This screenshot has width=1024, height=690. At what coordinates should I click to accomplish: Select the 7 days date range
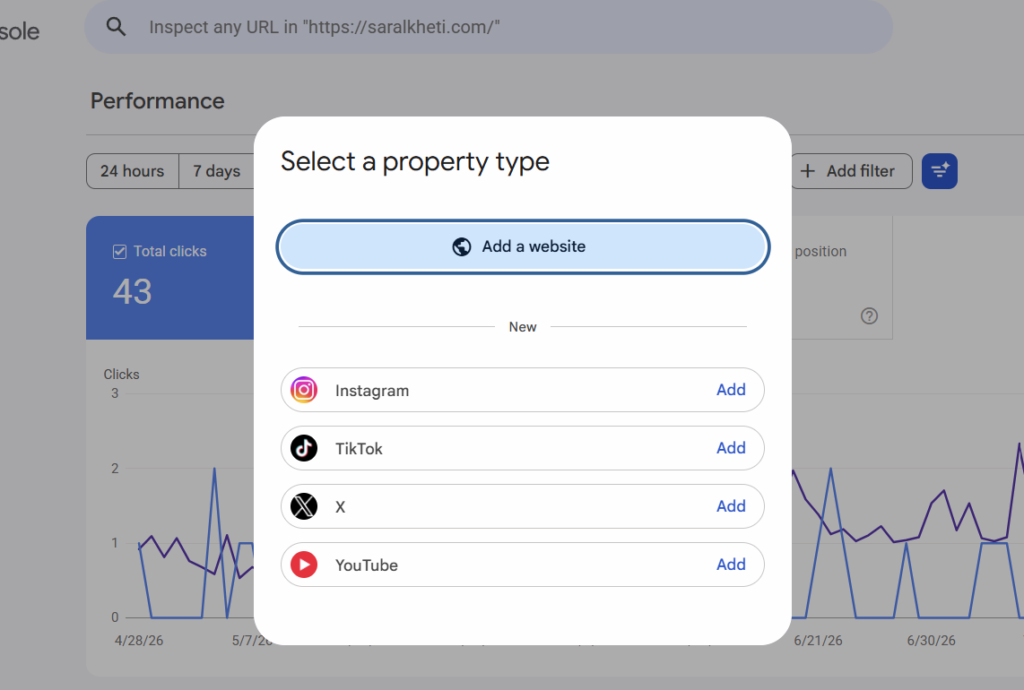216,171
